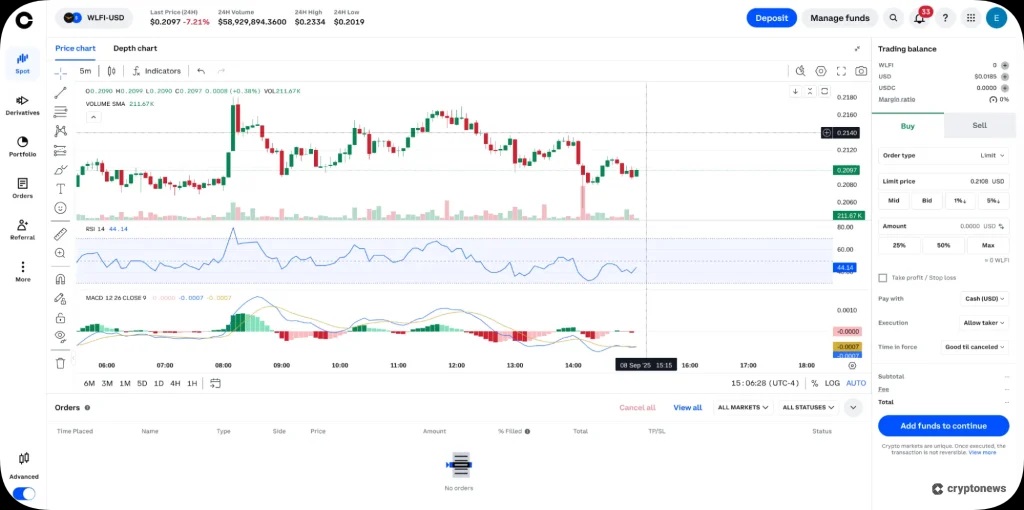Switch to the Depth chart tab
This screenshot has width=1024, height=510.
[x=135, y=48]
